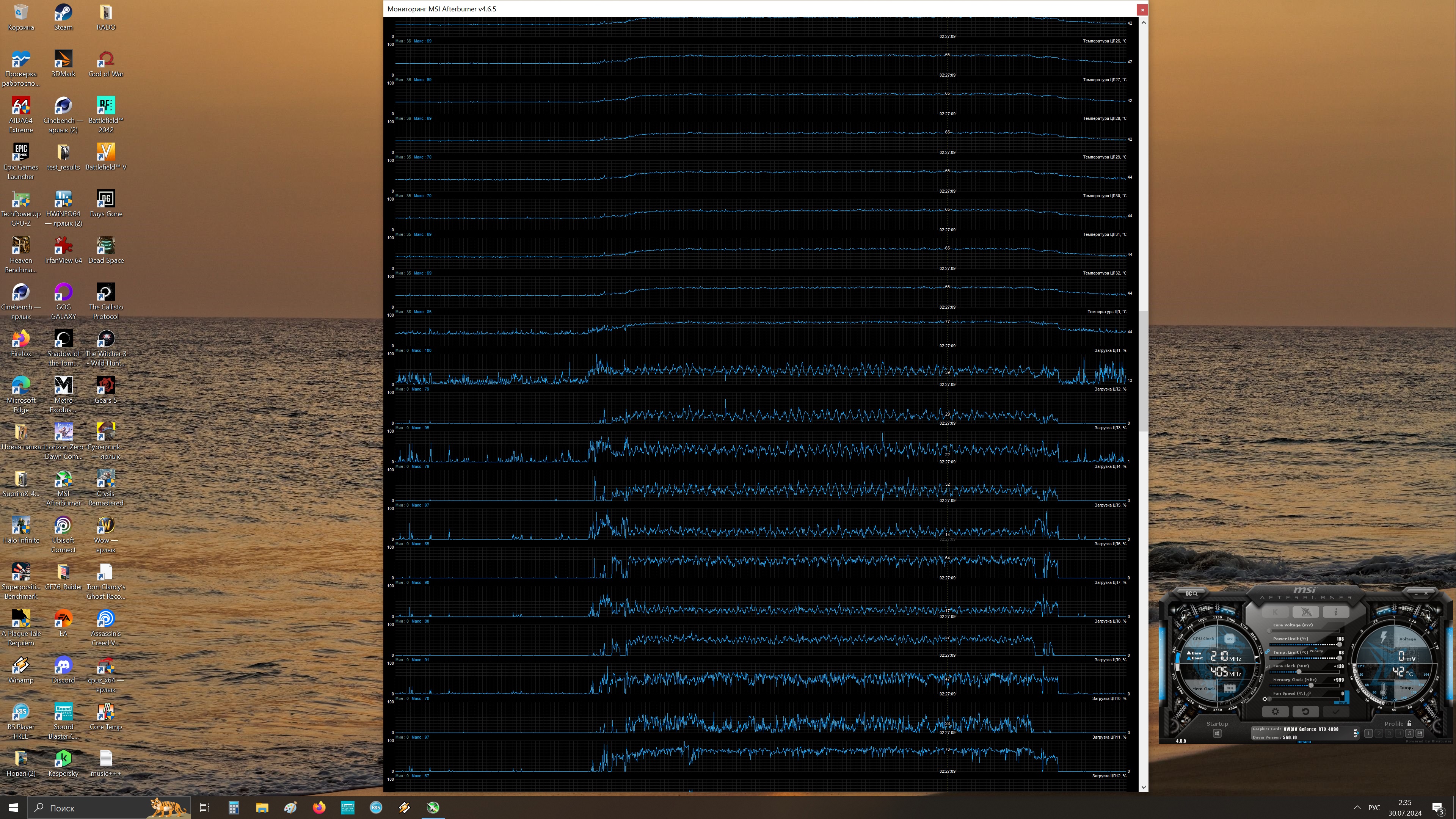Click the save profile floppy icon

pyautogui.click(x=1420, y=734)
